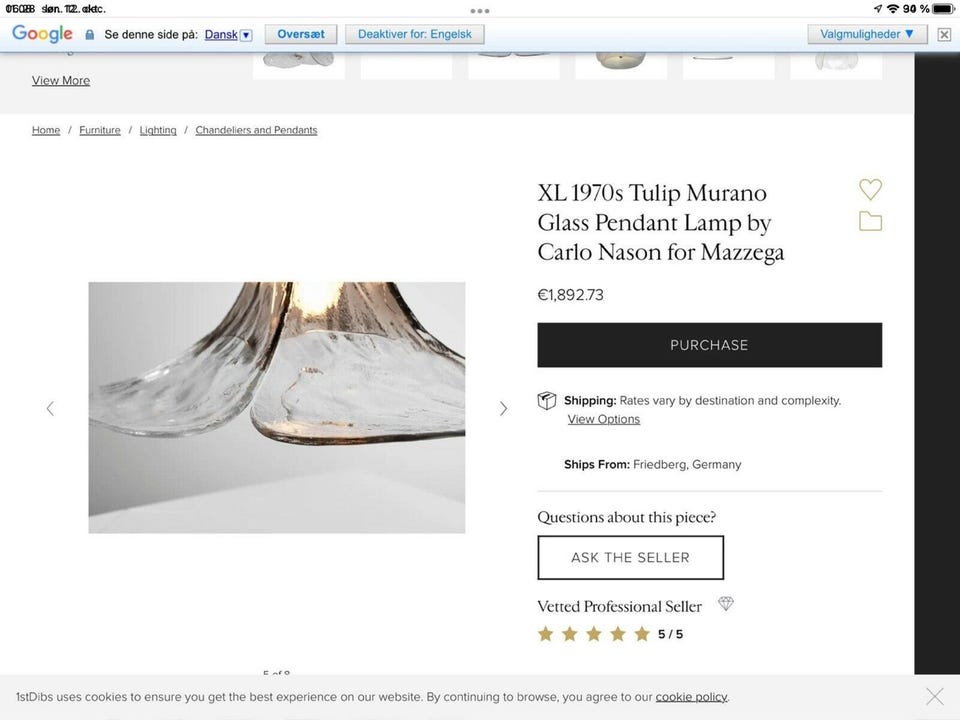960x720 pixels.
Task: Click the Oversæt translate button
Action: pos(301,34)
